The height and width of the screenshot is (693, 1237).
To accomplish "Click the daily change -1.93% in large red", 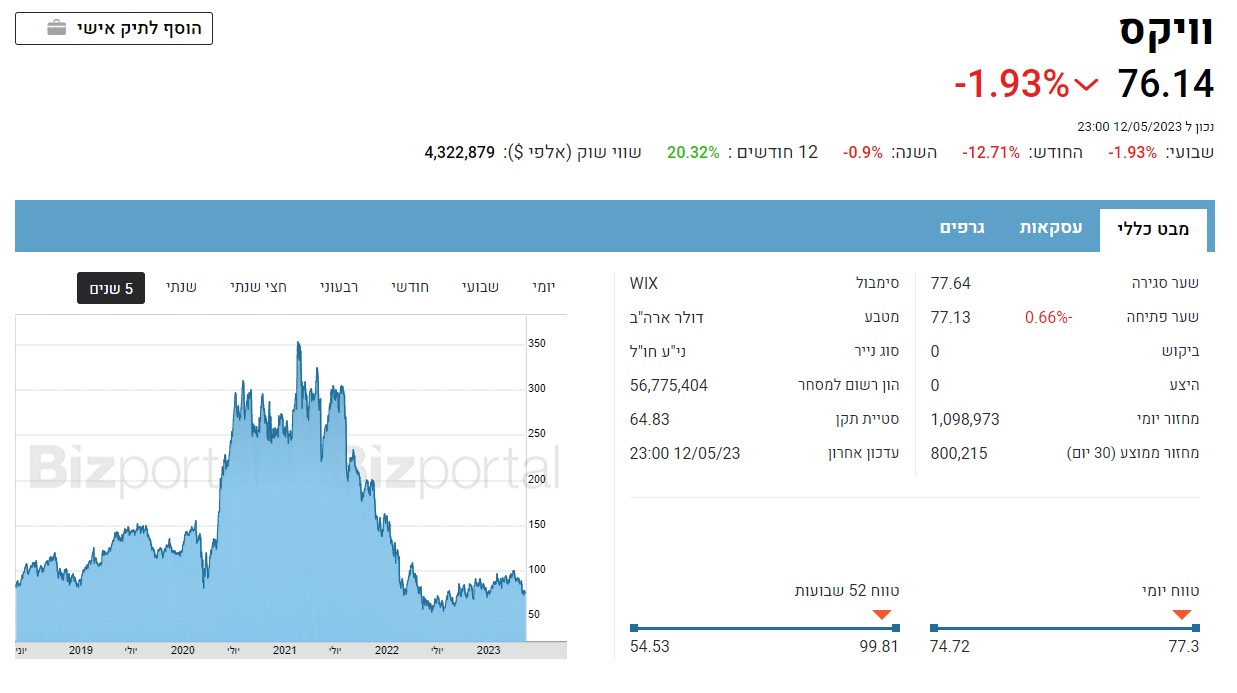I will [x=1011, y=84].
